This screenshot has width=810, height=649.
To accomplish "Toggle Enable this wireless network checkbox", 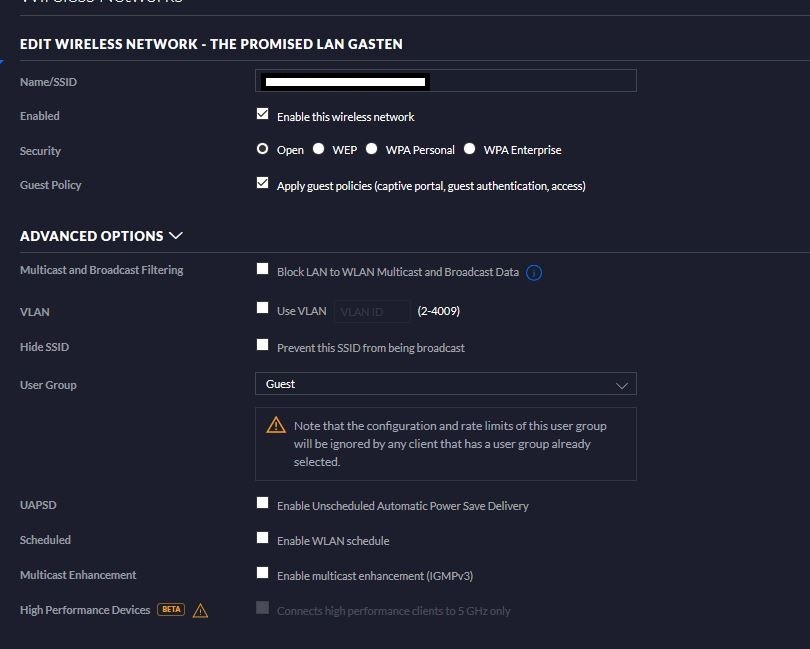I will click(263, 115).
